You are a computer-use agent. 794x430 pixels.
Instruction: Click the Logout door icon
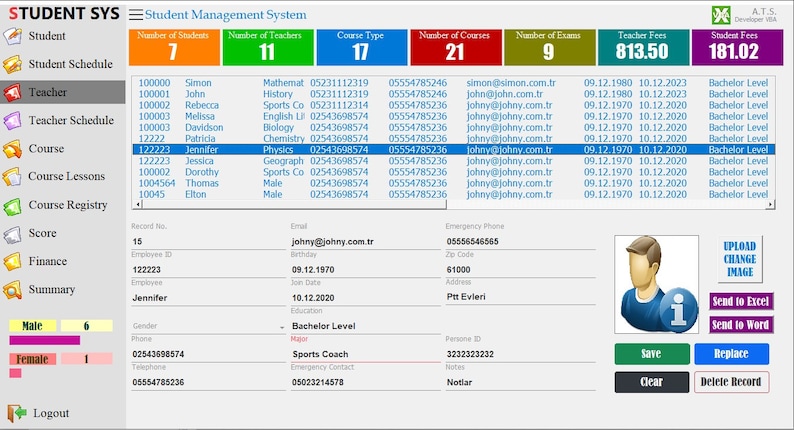(17, 413)
